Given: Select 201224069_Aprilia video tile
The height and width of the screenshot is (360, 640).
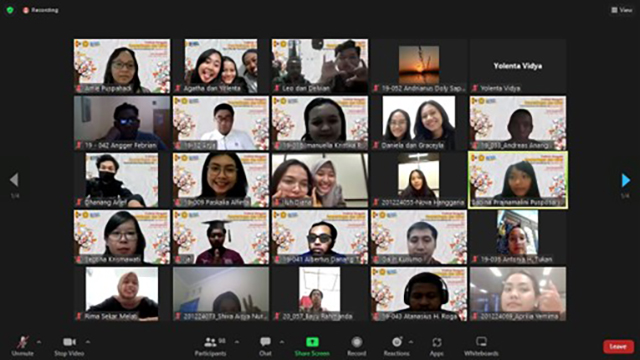Looking at the screenshot, I should point(518,294).
